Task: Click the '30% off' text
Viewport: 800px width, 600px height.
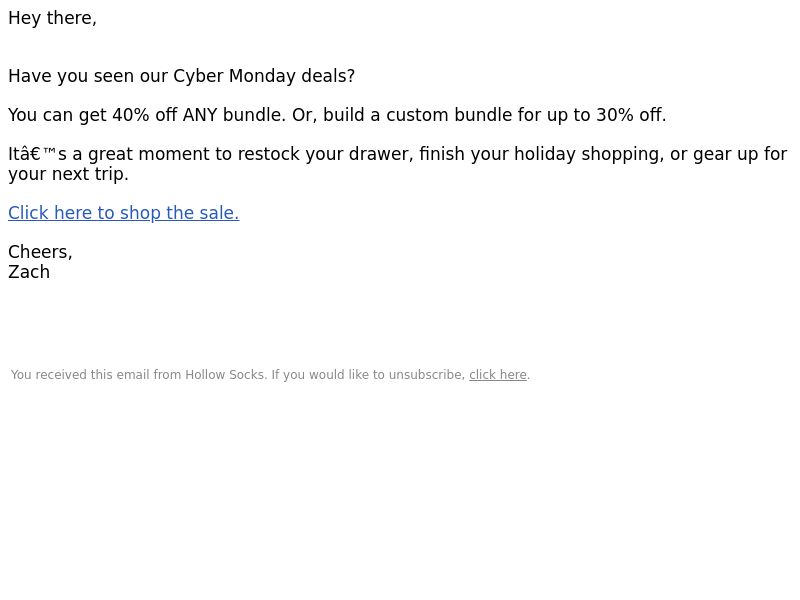Action: pyautogui.click(x=630, y=115)
